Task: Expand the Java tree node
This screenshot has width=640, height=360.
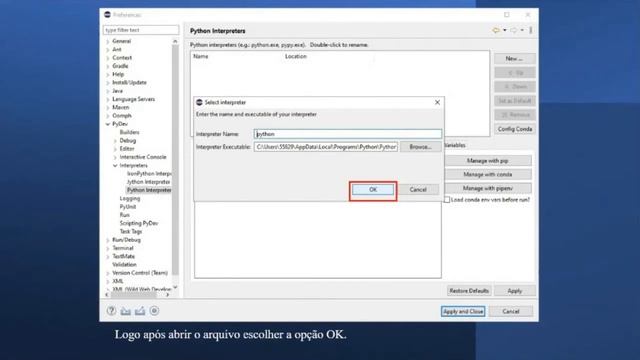Action: 108,91
